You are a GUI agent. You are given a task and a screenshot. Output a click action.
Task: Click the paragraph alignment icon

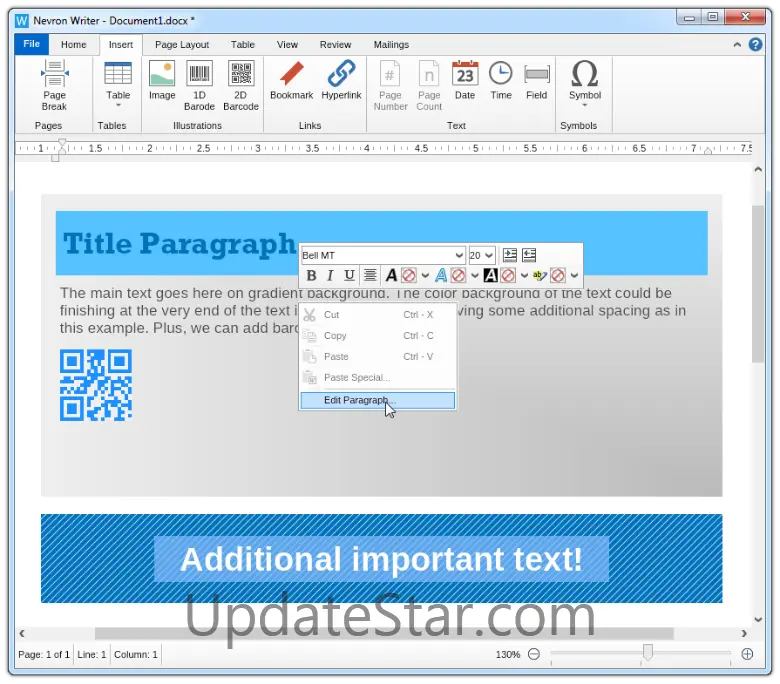[x=370, y=275]
